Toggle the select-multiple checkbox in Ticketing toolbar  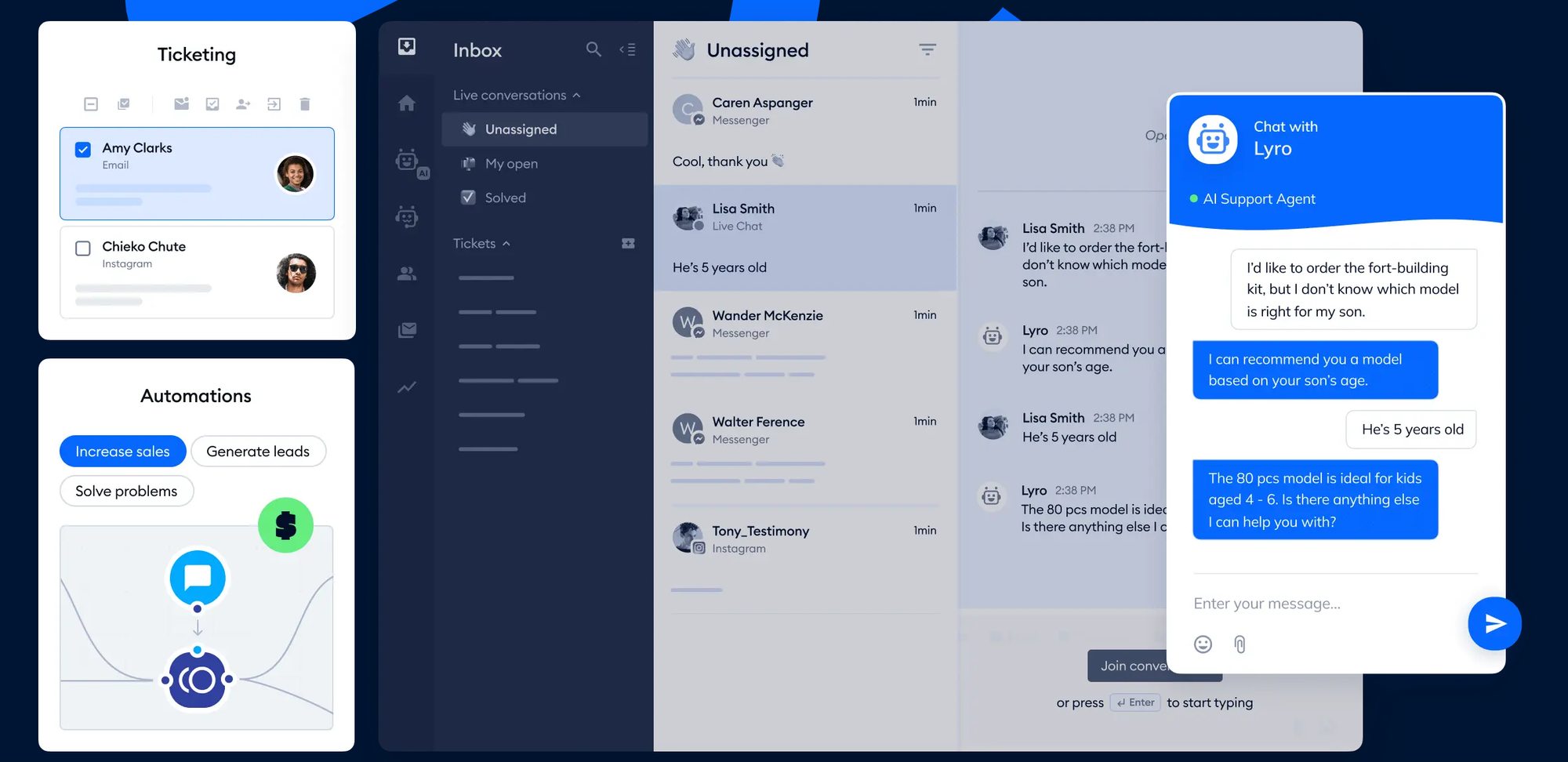tap(123, 103)
